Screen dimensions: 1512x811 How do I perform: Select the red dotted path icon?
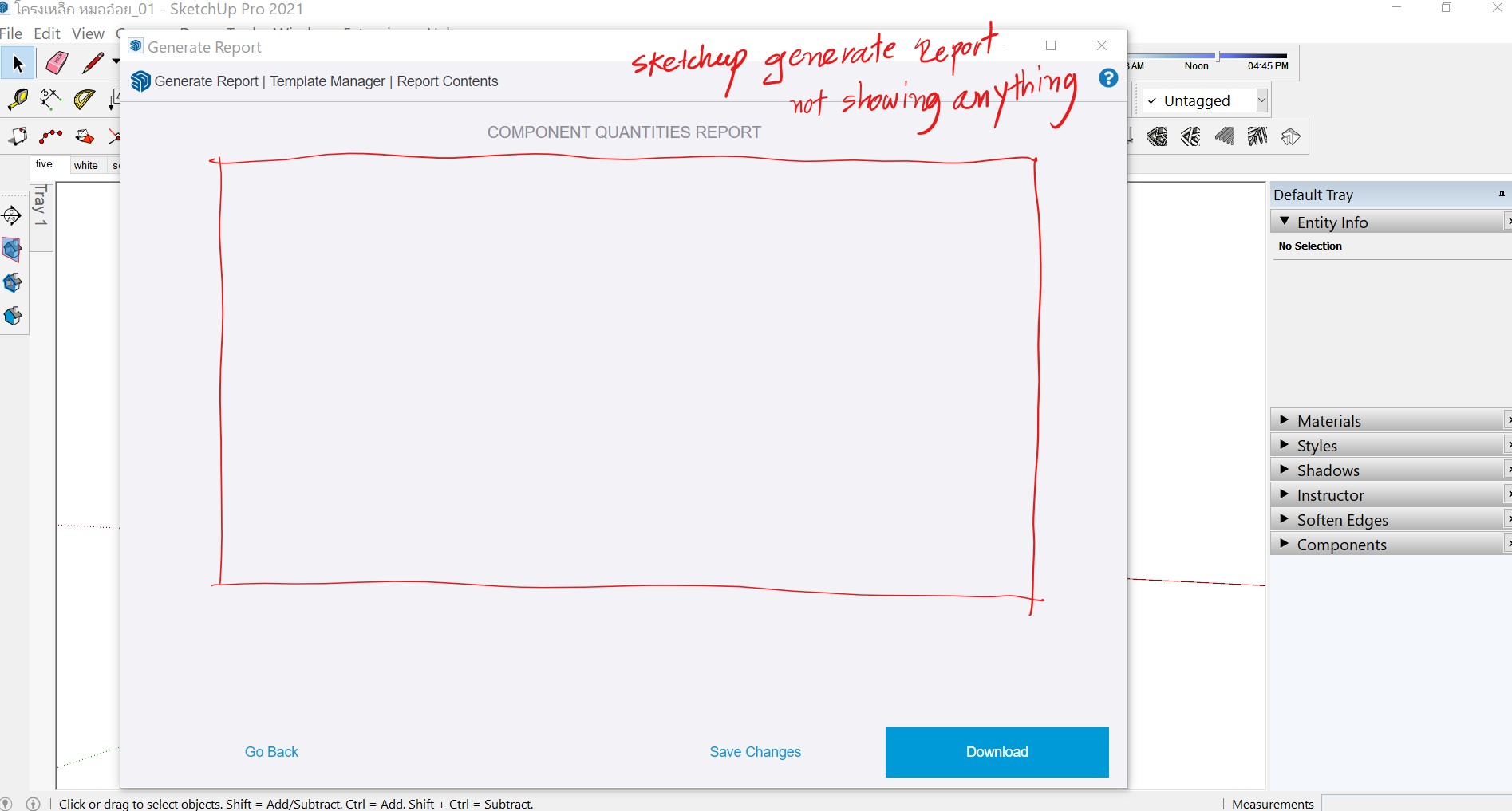click(51, 137)
